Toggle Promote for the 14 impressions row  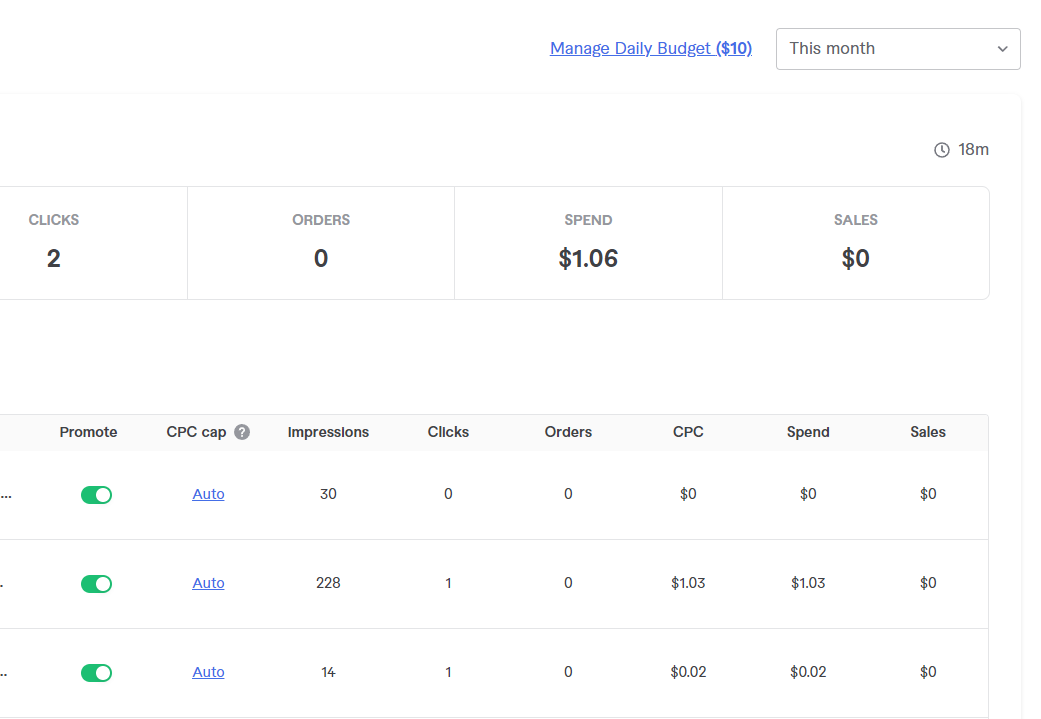(x=96, y=673)
